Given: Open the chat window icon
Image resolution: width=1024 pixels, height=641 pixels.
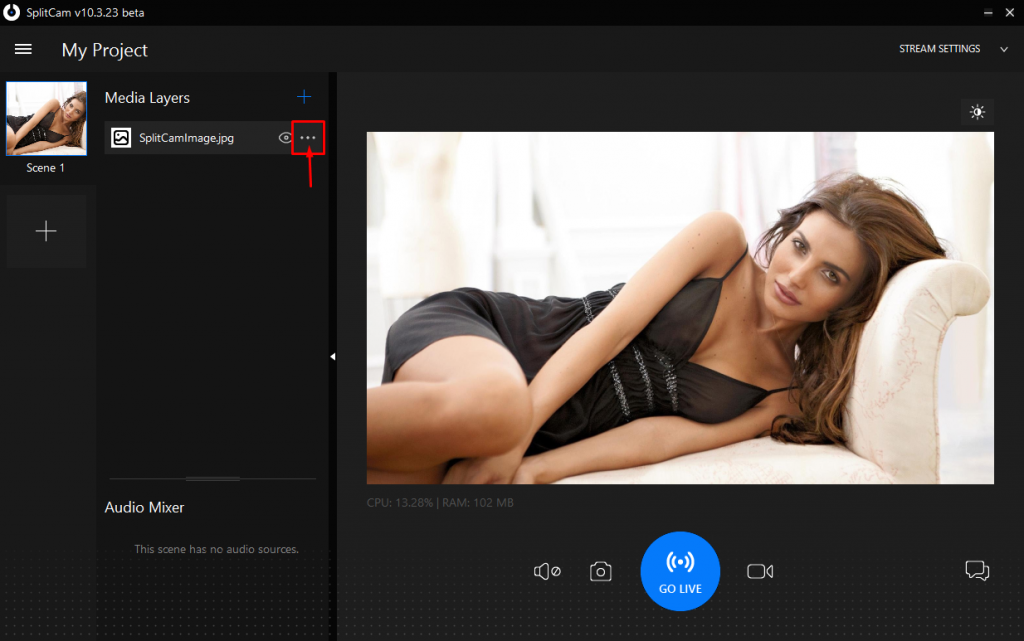Looking at the screenshot, I should pyautogui.click(x=977, y=571).
